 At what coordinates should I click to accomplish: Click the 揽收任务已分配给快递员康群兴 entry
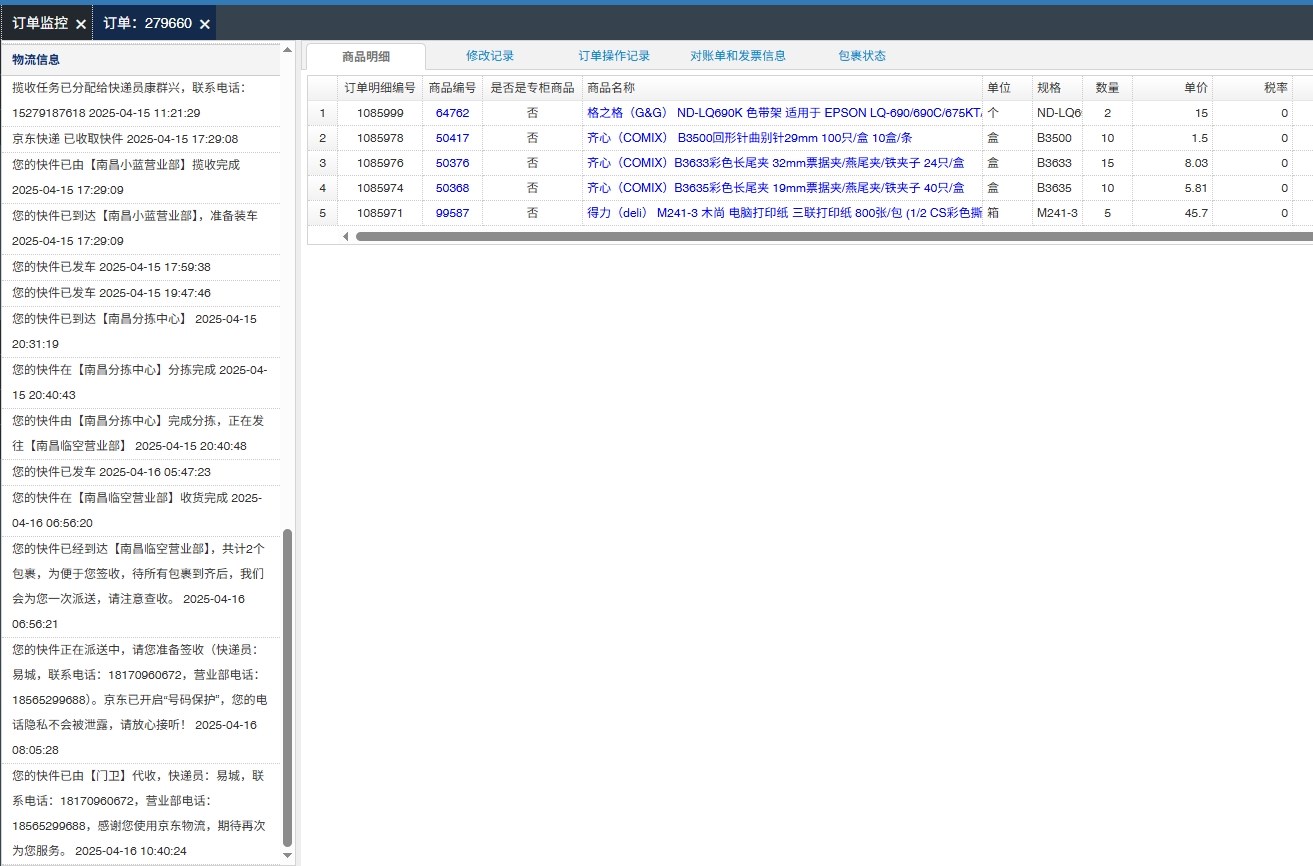[140, 100]
